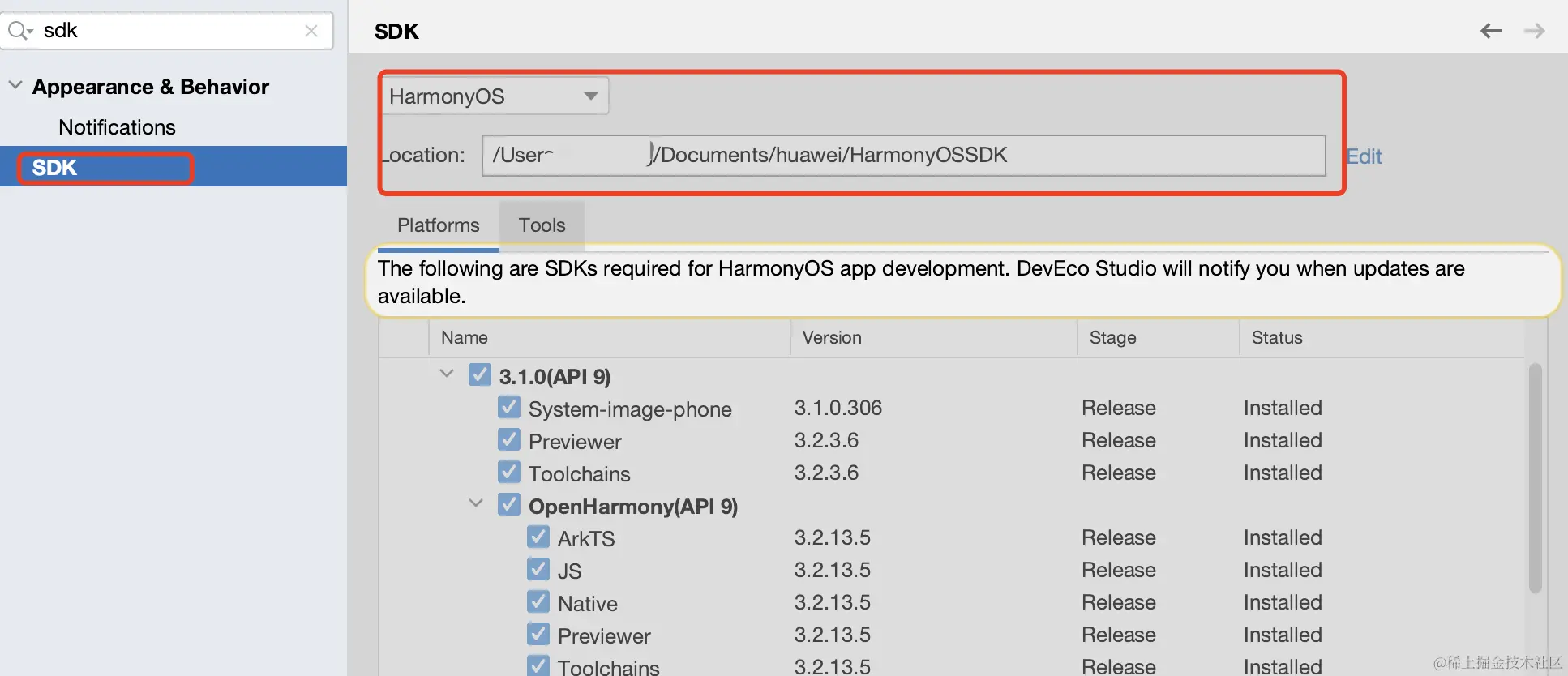Click the SDK Location path field
The image size is (1568, 676).
(x=904, y=155)
